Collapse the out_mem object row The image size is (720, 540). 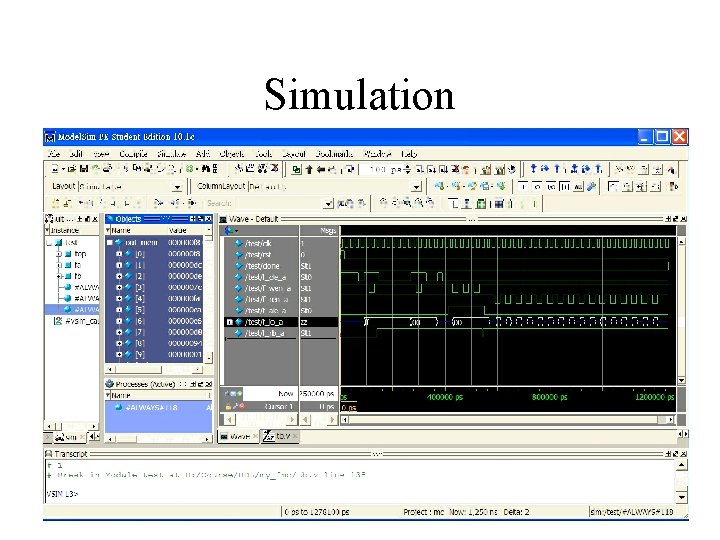[110, 242]
